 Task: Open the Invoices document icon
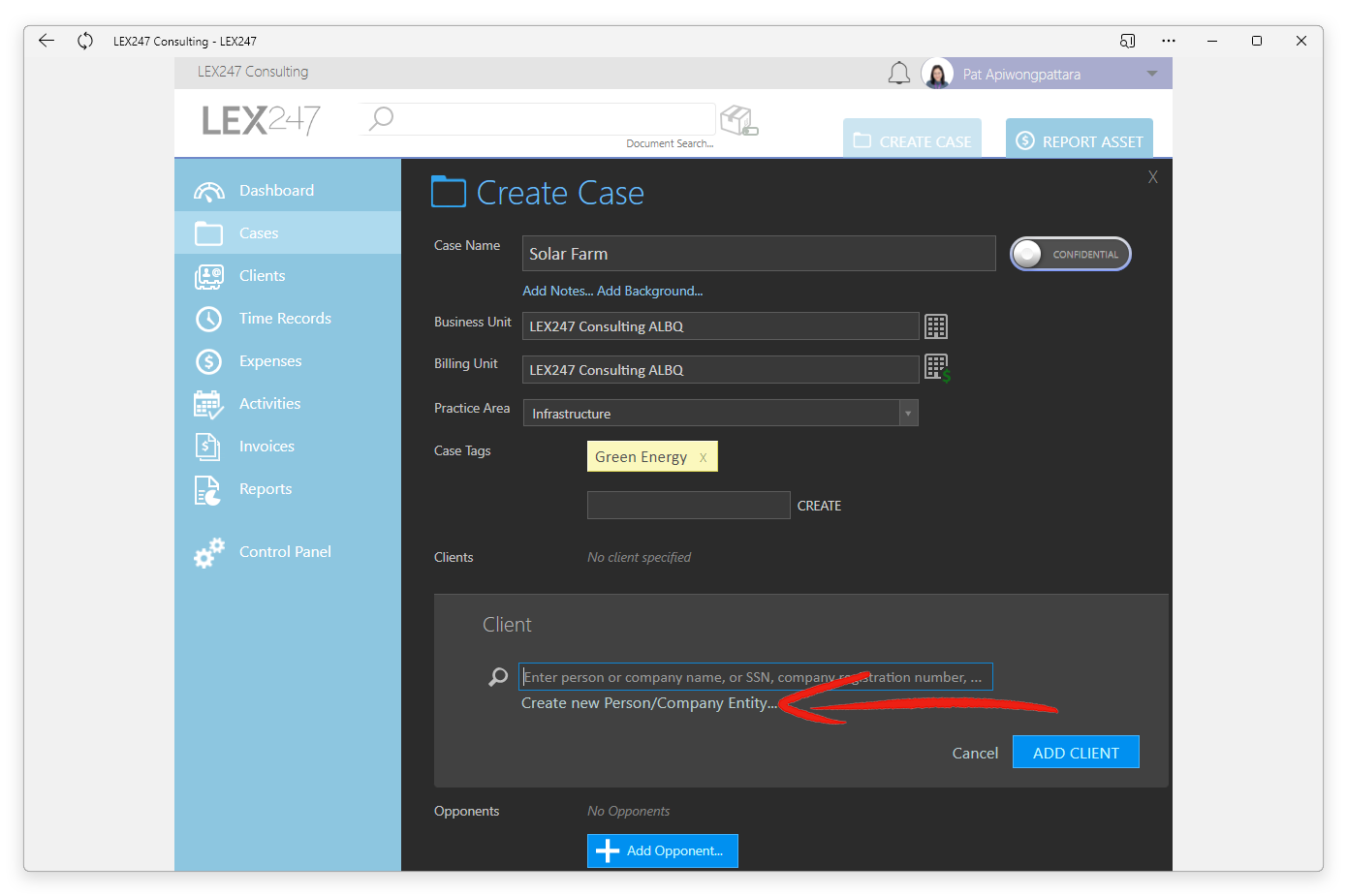coord(208,447)
